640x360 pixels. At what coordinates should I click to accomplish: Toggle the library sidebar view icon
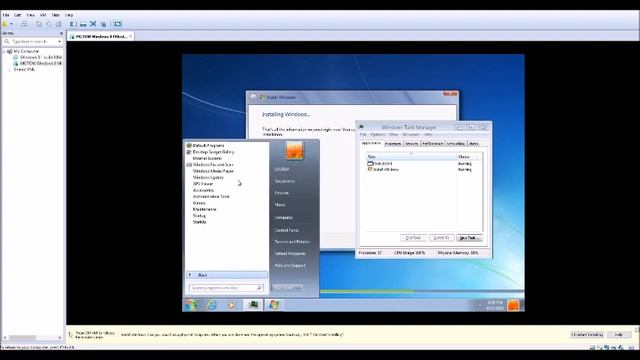73,24
